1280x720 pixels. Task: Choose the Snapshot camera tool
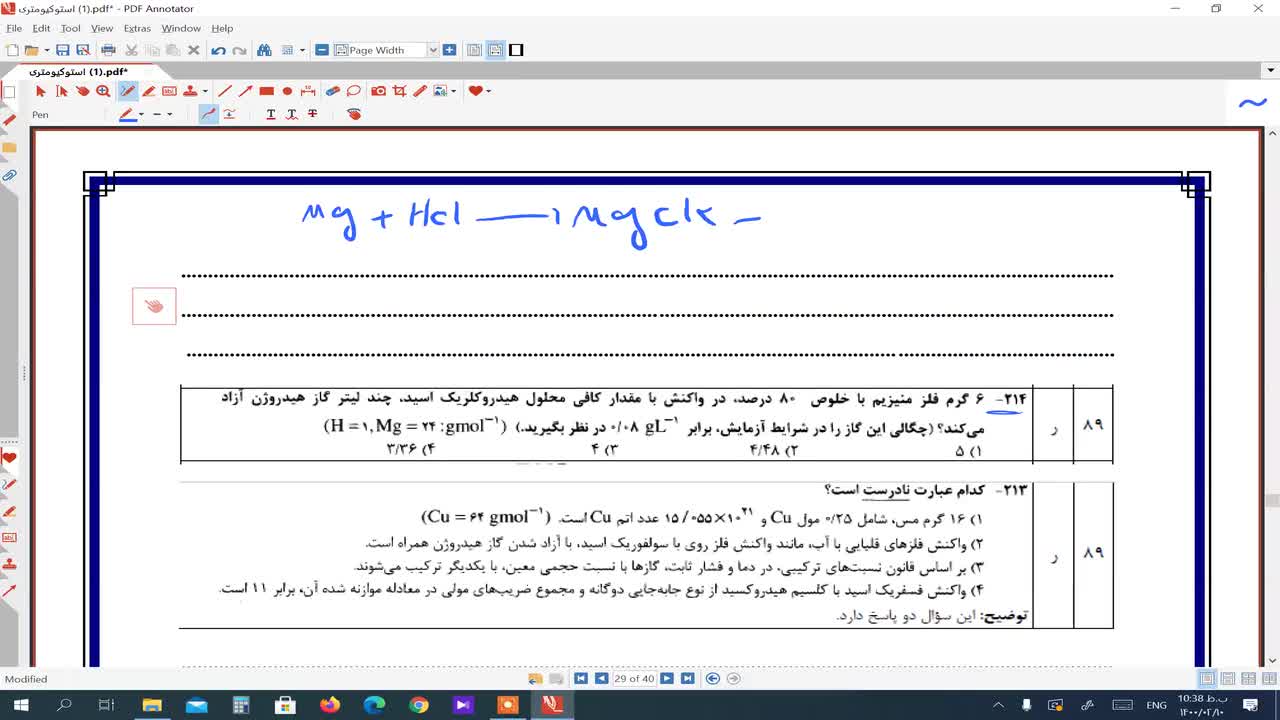point(378,91)
